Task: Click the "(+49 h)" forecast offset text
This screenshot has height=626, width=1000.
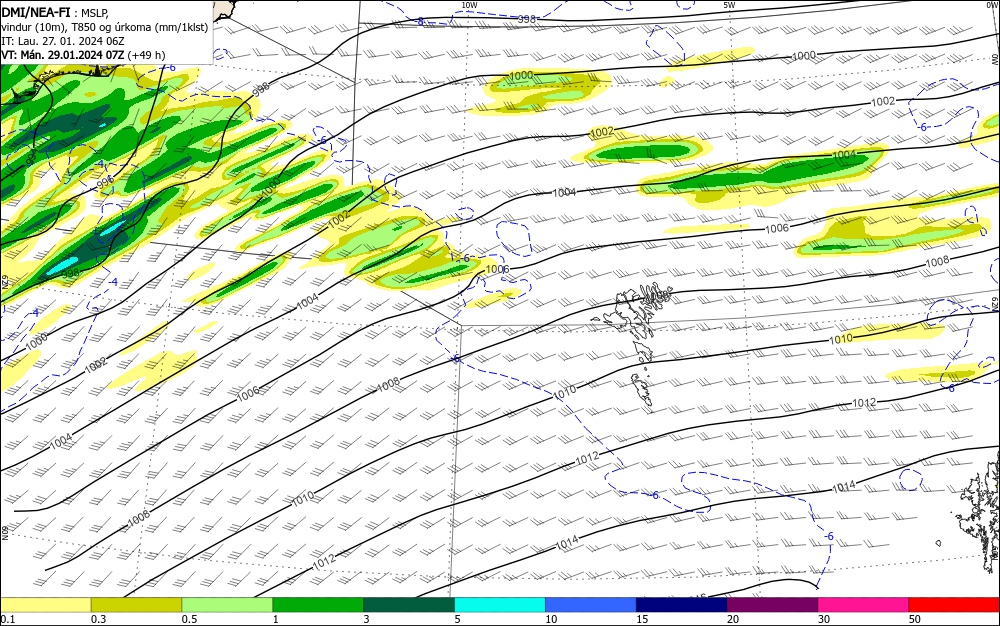Action: 146,55
